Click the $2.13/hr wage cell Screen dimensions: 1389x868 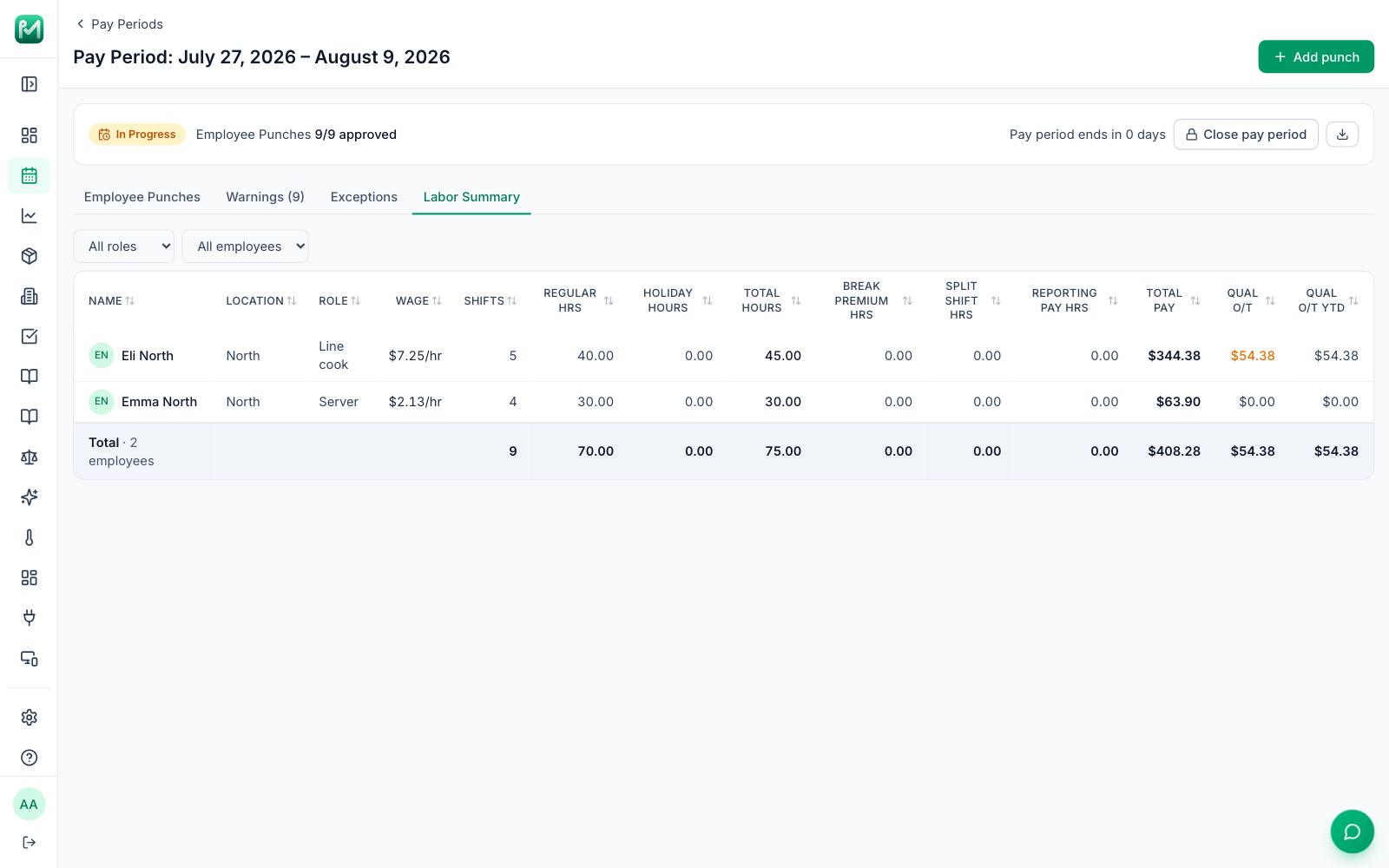[415, 402]
